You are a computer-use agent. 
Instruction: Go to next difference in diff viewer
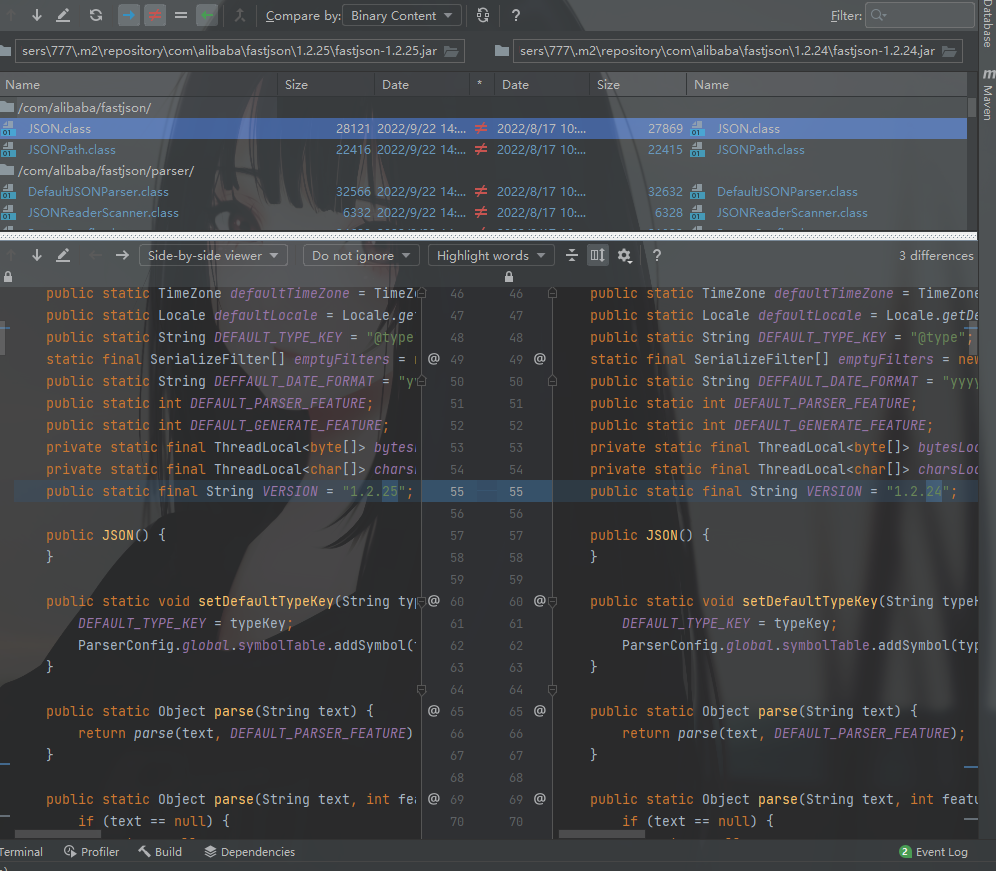37,255
